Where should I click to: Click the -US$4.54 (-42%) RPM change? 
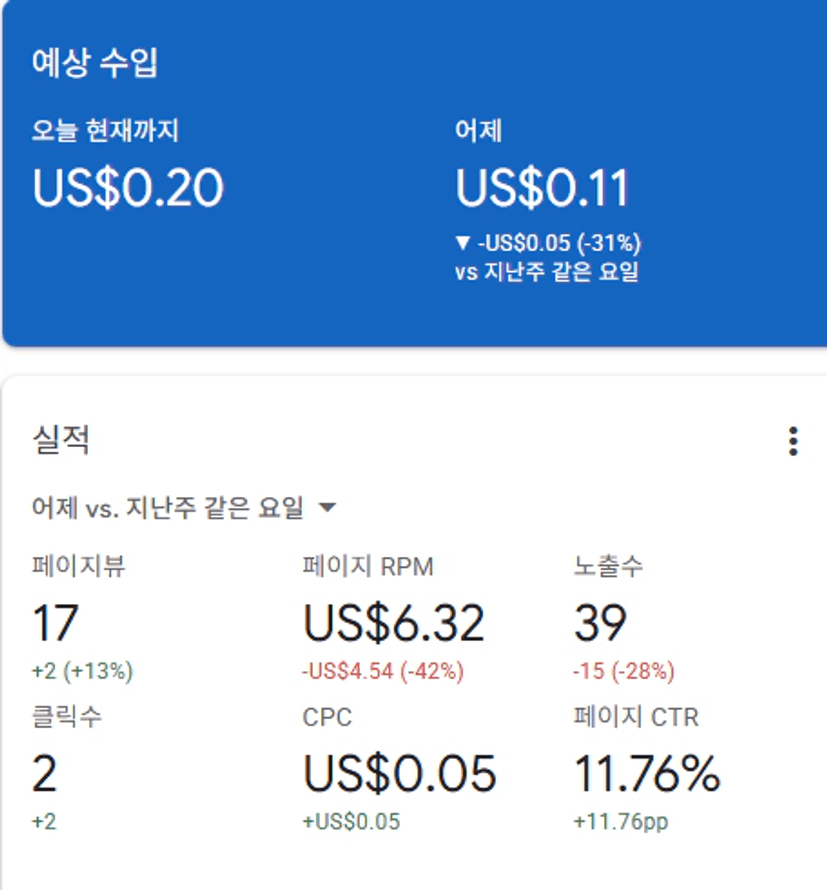click(x=382, y=671)
